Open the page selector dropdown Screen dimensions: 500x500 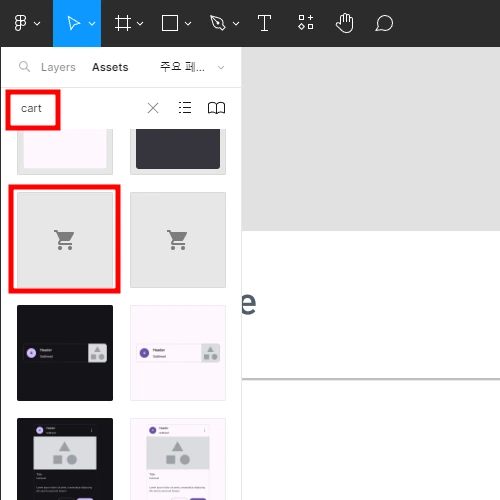[192, 67]
